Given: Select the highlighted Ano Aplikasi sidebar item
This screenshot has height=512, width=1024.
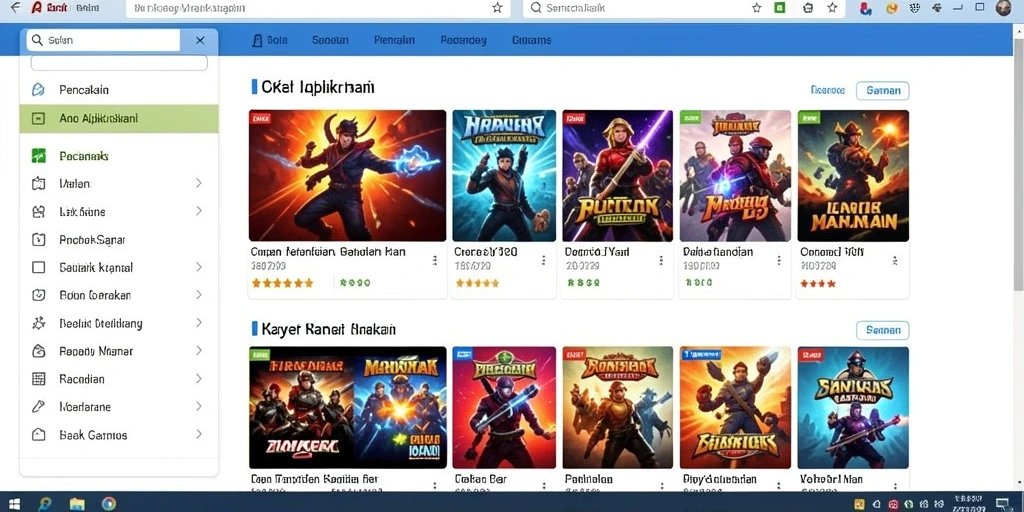Looking at the screenshot, I should tap(119, 119).
